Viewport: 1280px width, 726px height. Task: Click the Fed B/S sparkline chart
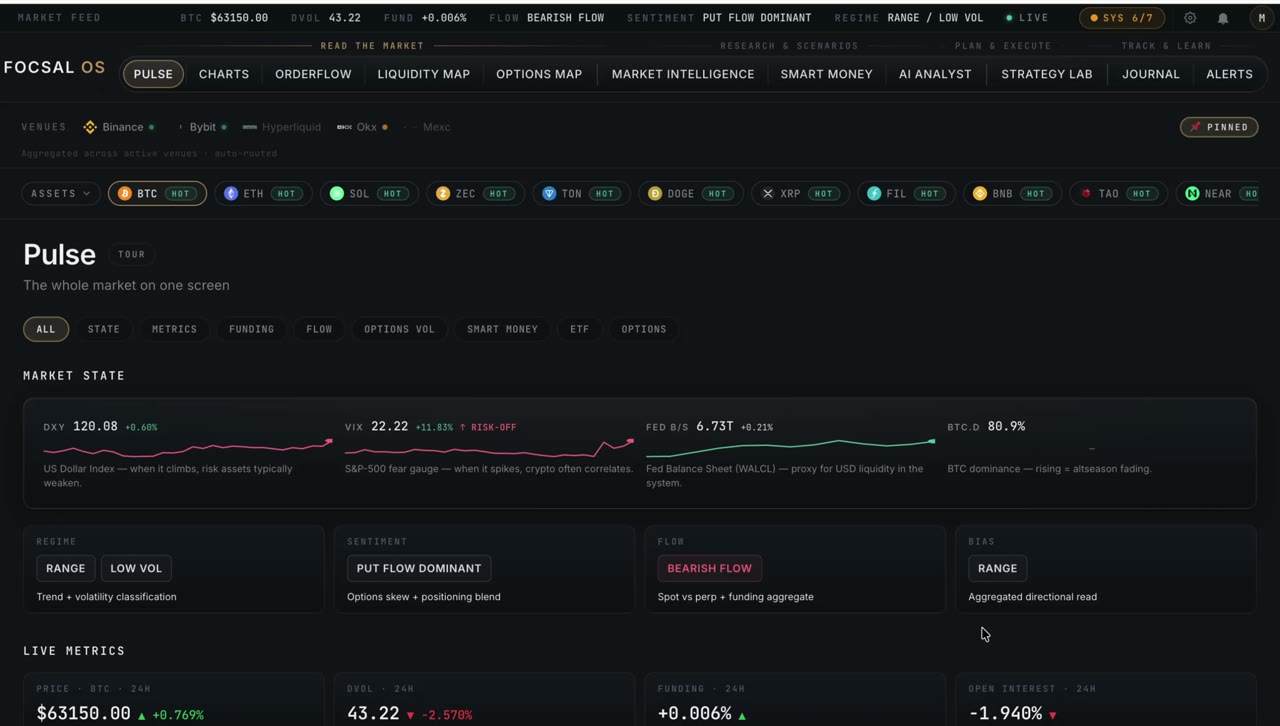tap(790, 447)
